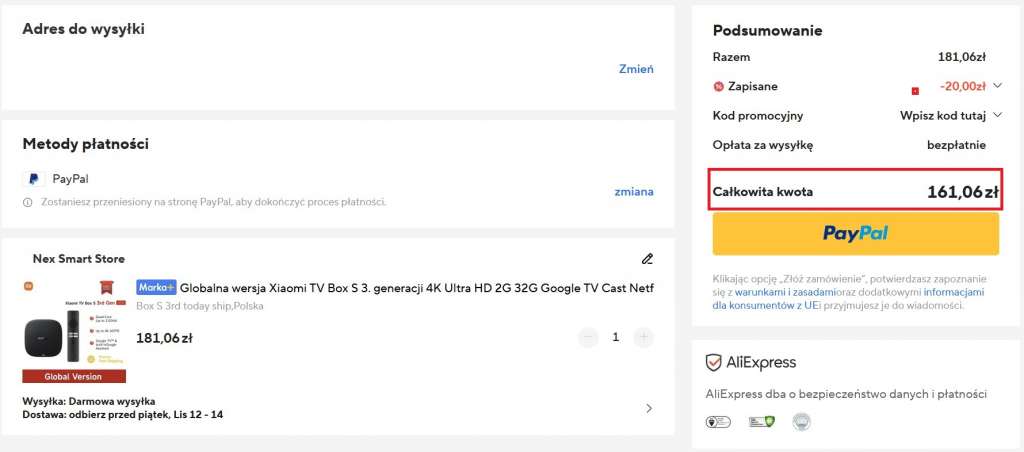The height and width of the screenshot is (452, 1024).
Task: Pay with the yellow PayPal button
Action: (856, 233)
